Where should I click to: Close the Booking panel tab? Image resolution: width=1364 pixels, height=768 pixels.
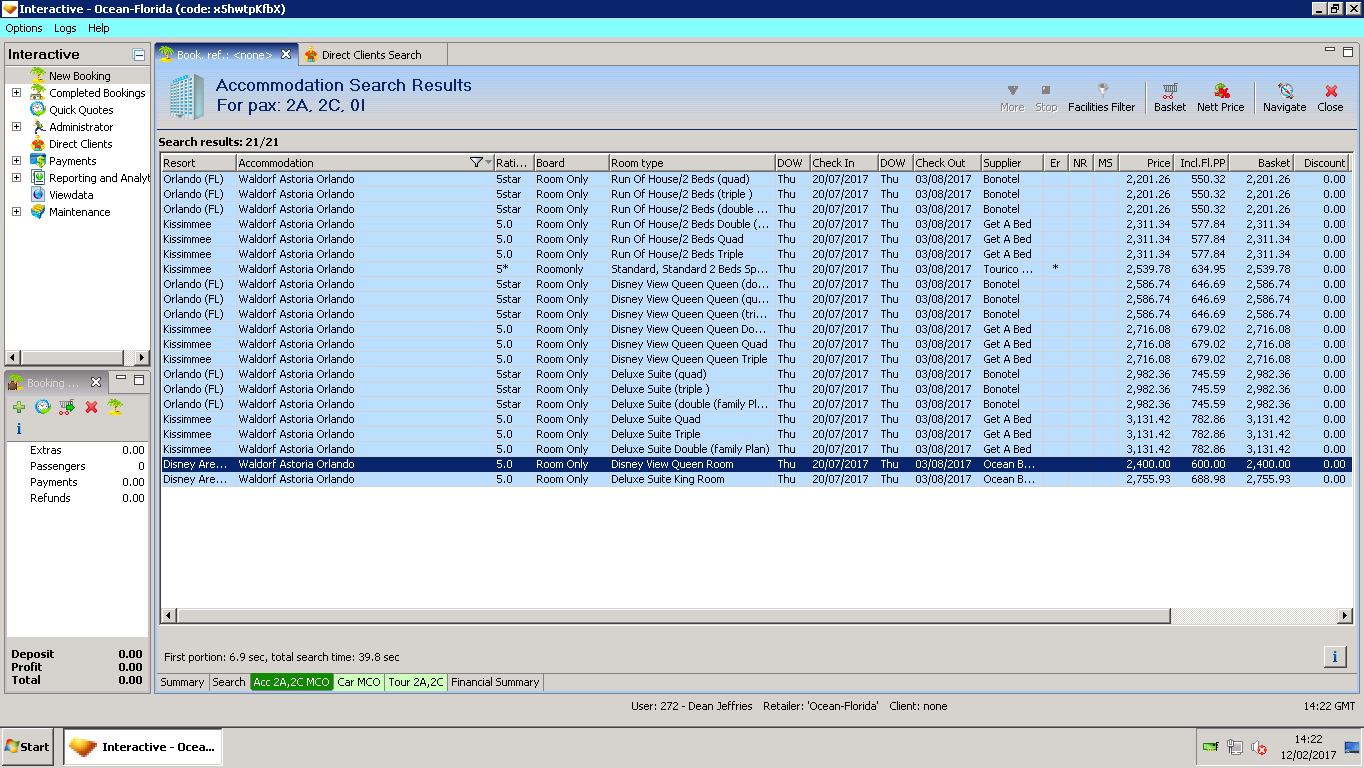96,382
